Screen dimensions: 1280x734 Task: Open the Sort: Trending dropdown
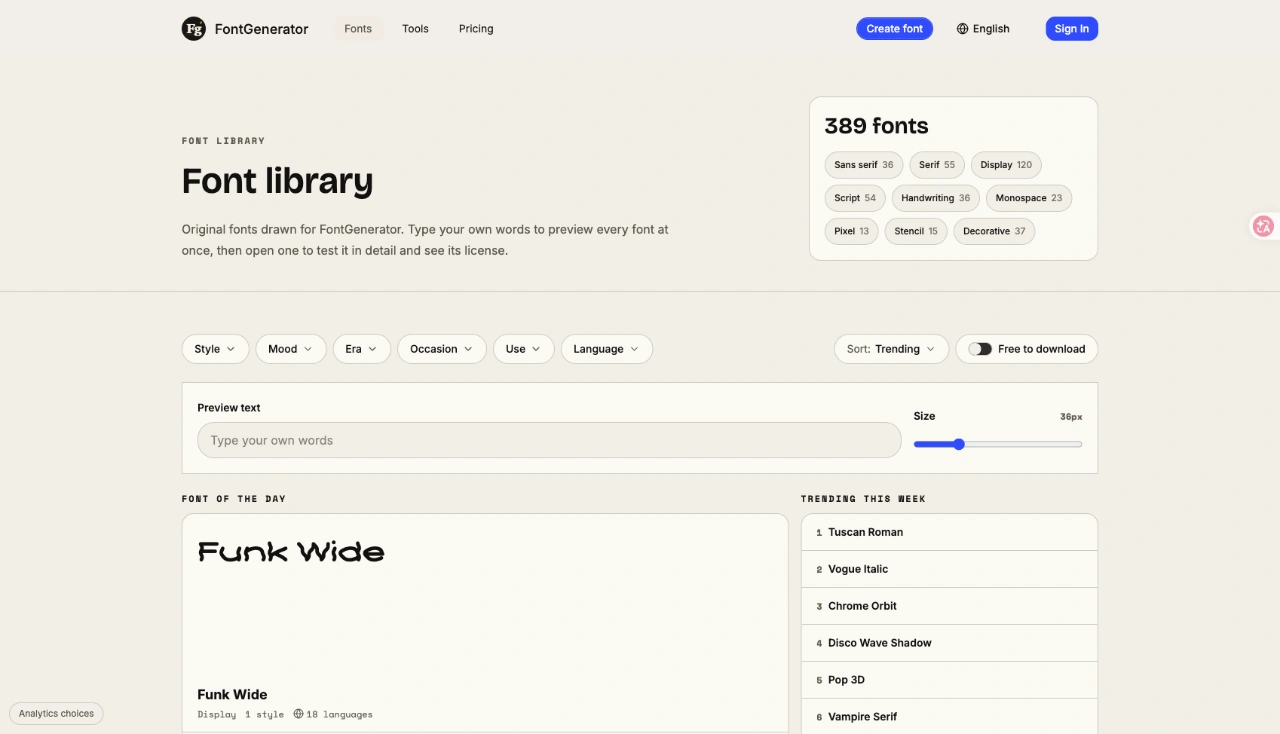(x=892, y=349)
